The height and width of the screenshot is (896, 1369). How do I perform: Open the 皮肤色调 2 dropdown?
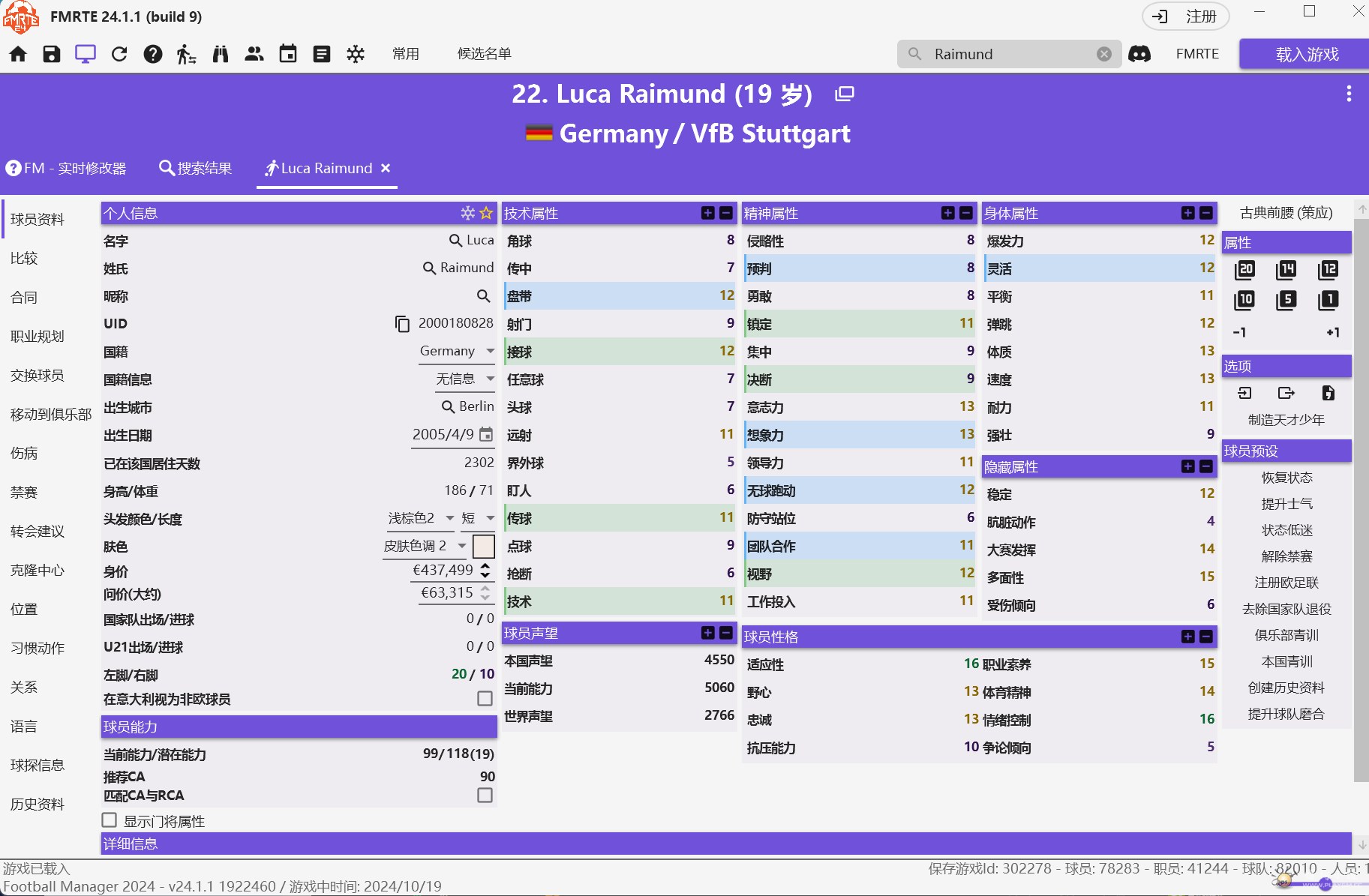point(425,546)
